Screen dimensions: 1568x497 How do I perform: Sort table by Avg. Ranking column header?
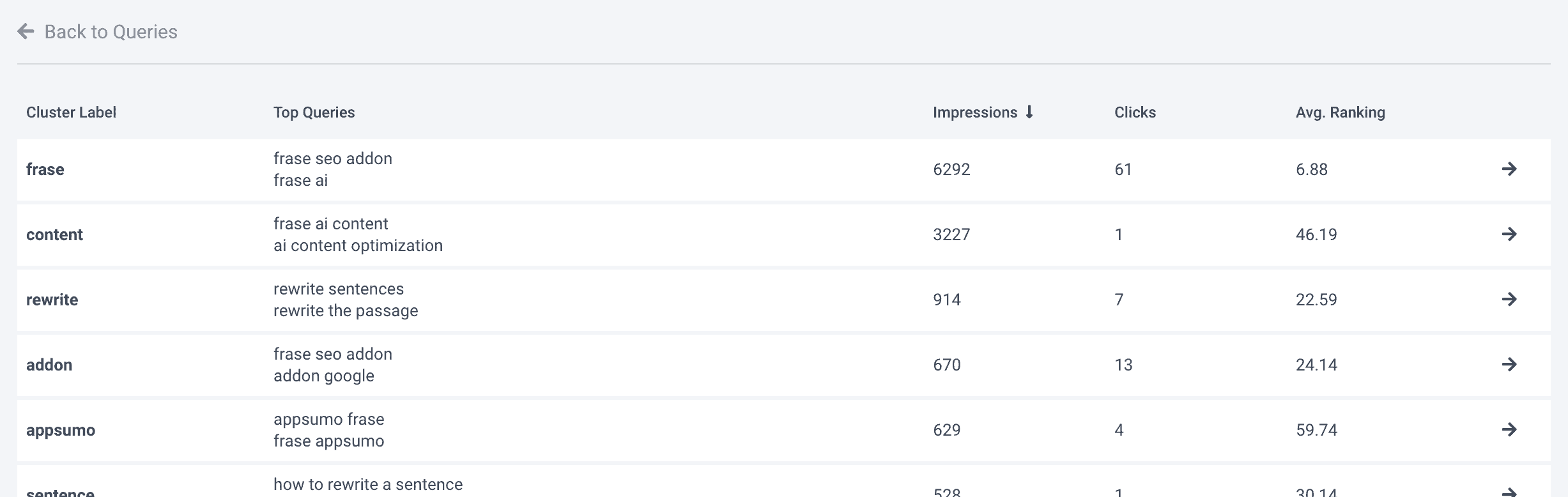pos(1340,112)
